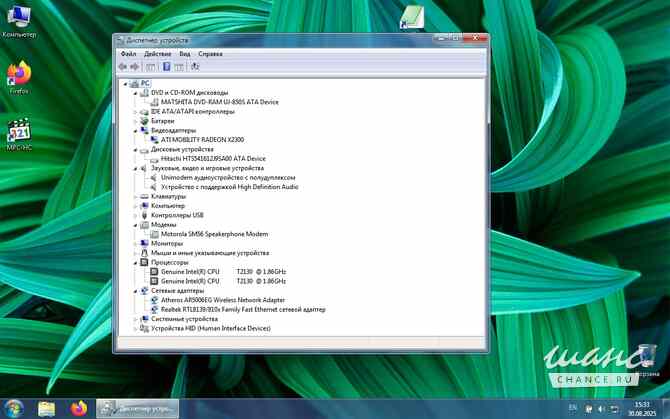Click the speaker icon beside Unimodem аудиоустройство
670x419 pixels.
(x=154, y=178)
